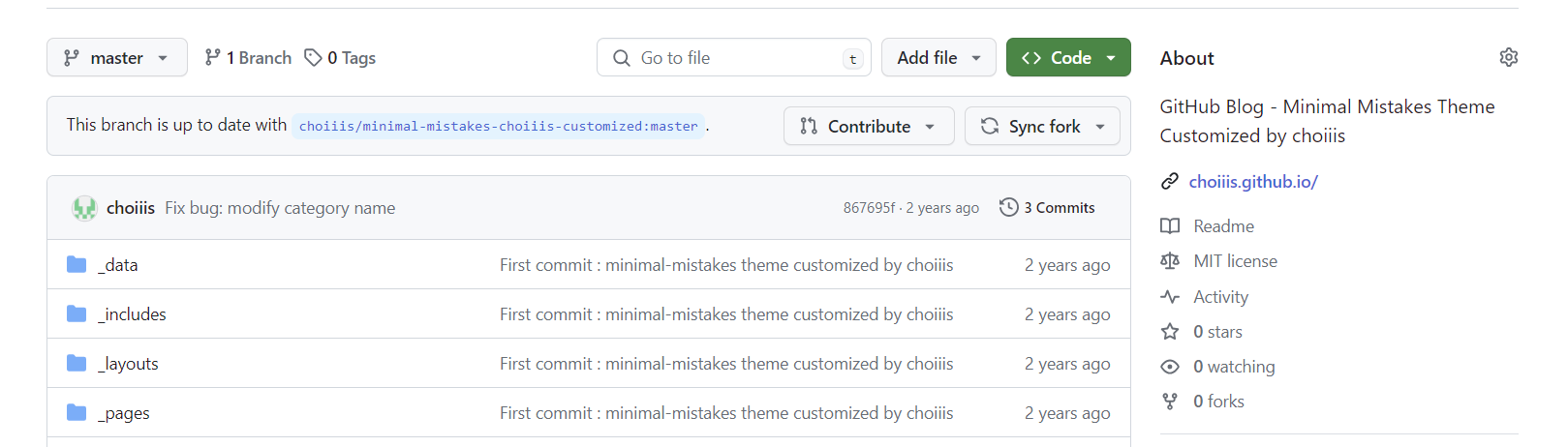
Task: Click the stars icon in About
Action: coord(1170,332)
